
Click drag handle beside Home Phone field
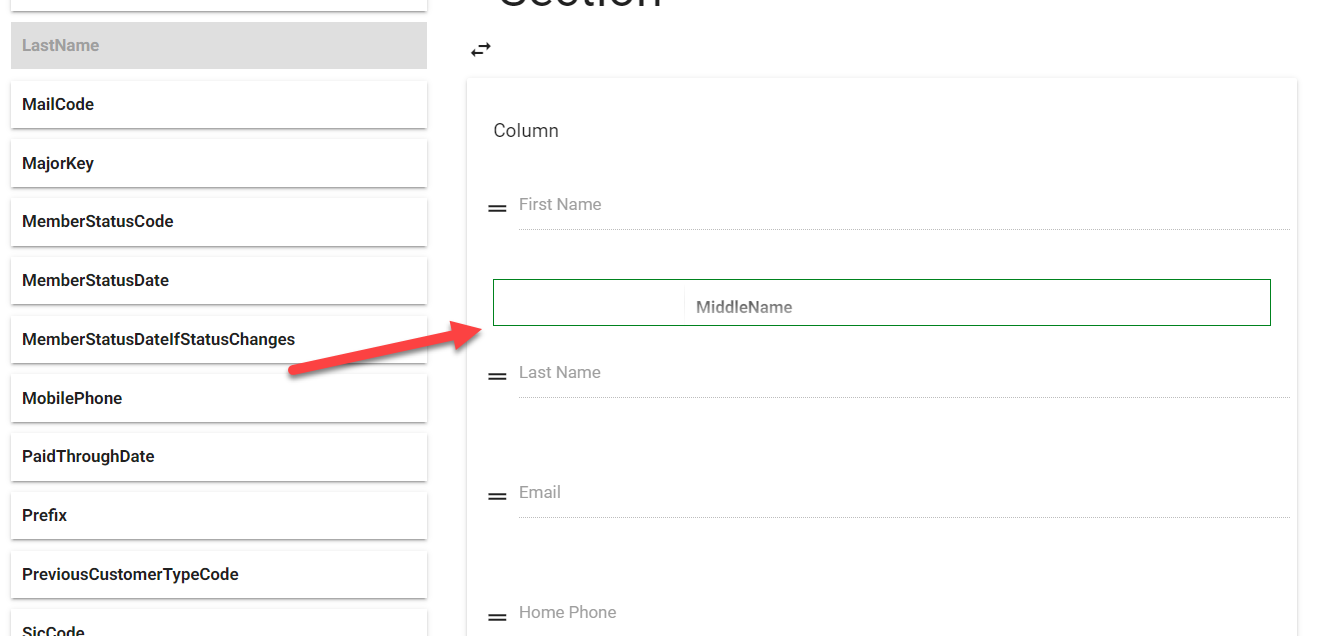coord(497,616)
